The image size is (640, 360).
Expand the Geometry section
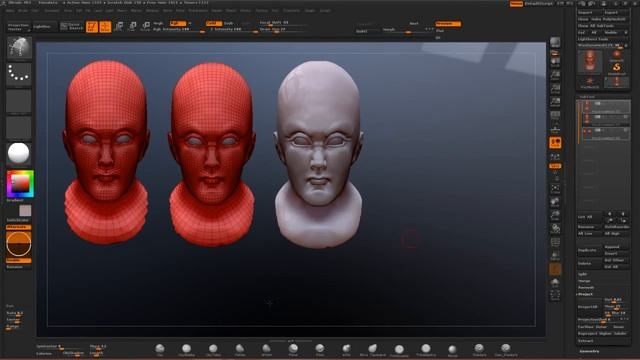pyautogui.click(x=590, y=351)
